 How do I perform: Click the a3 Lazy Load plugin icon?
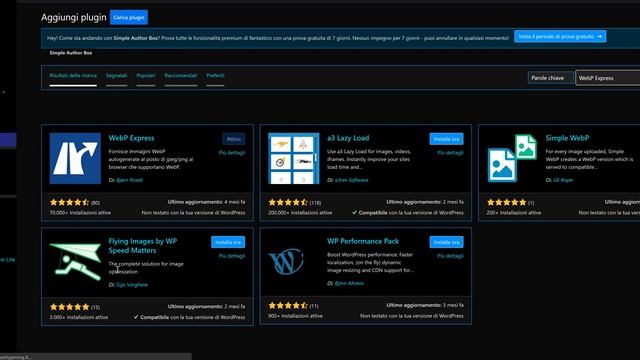pos(293,158)
